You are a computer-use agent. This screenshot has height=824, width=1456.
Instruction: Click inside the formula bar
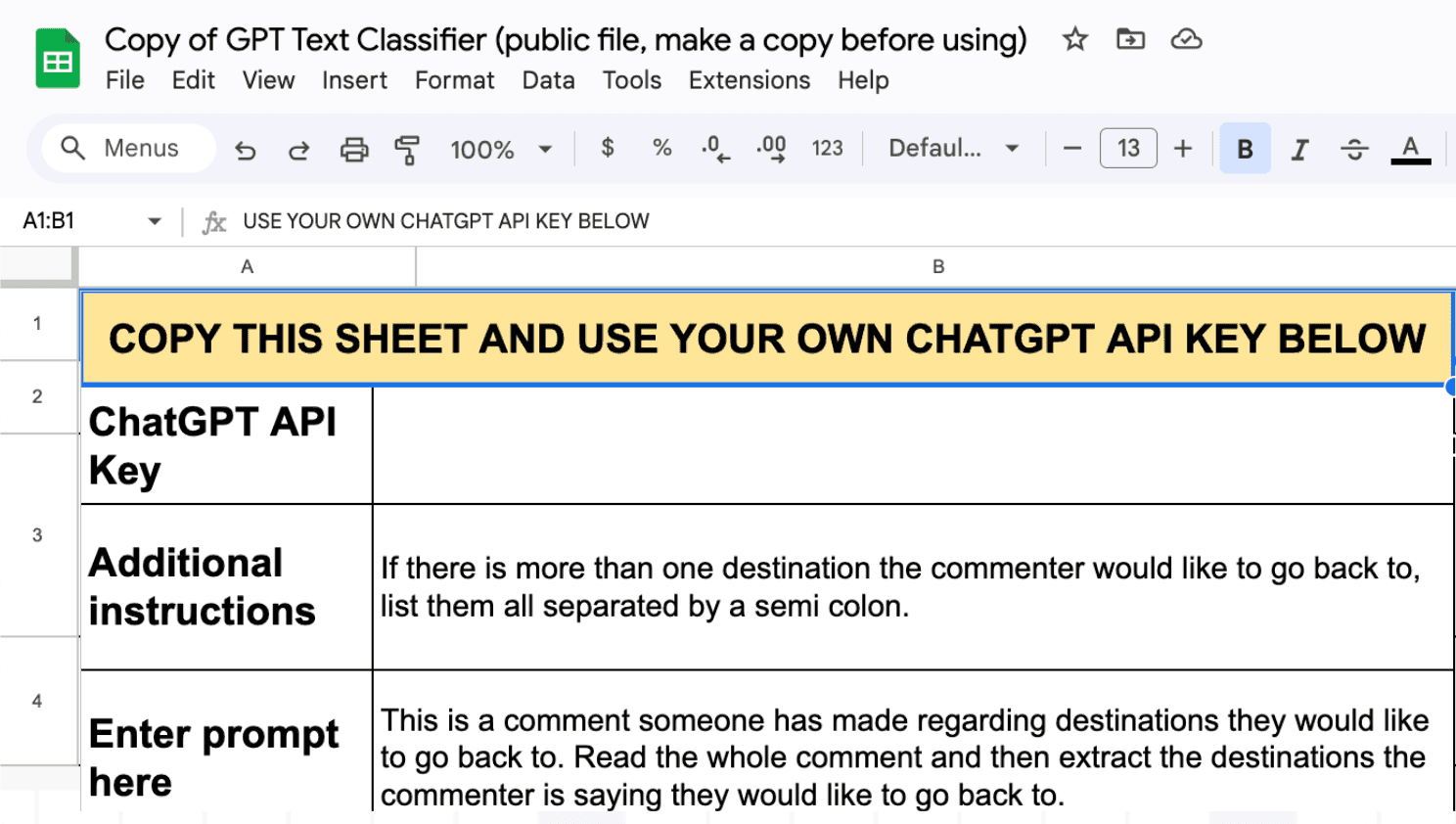pyautogui.click(x=587, y=221)
